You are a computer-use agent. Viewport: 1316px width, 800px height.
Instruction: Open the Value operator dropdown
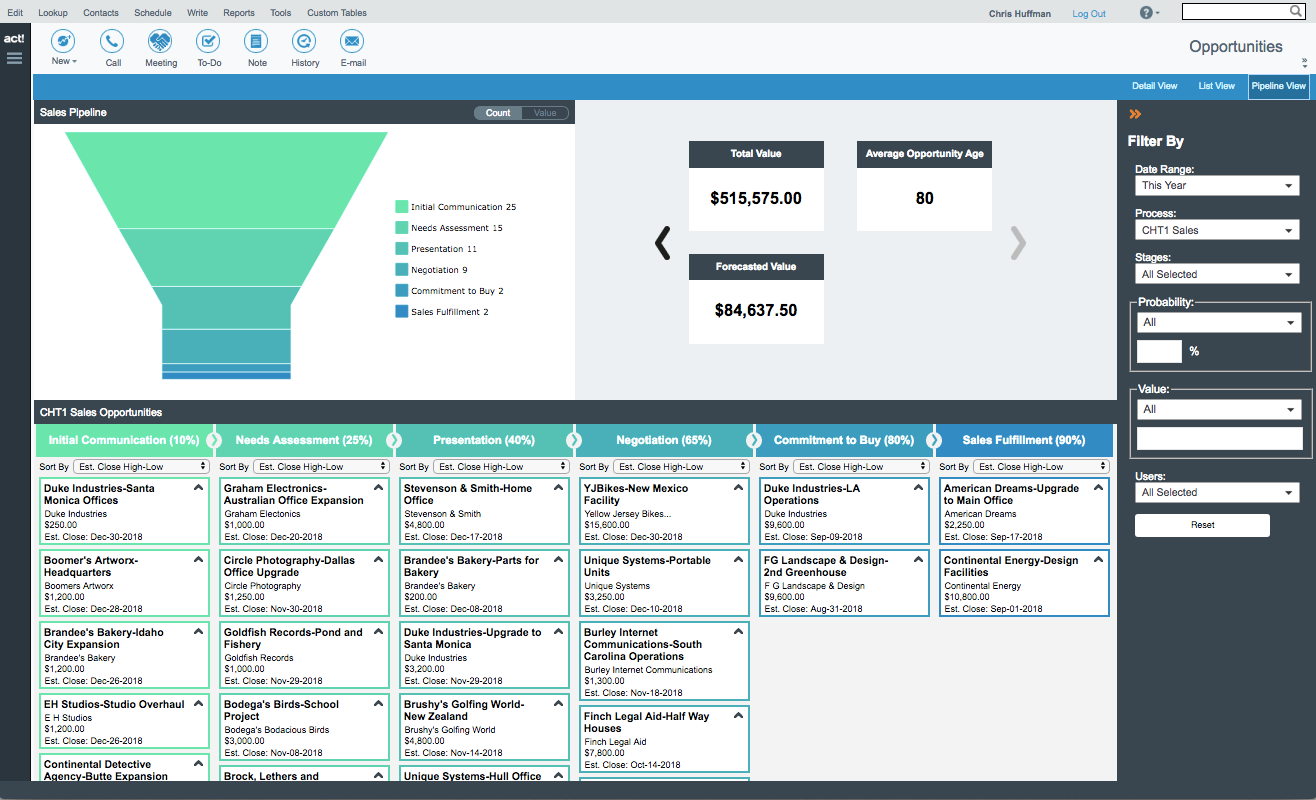[x=1219, y=409]
